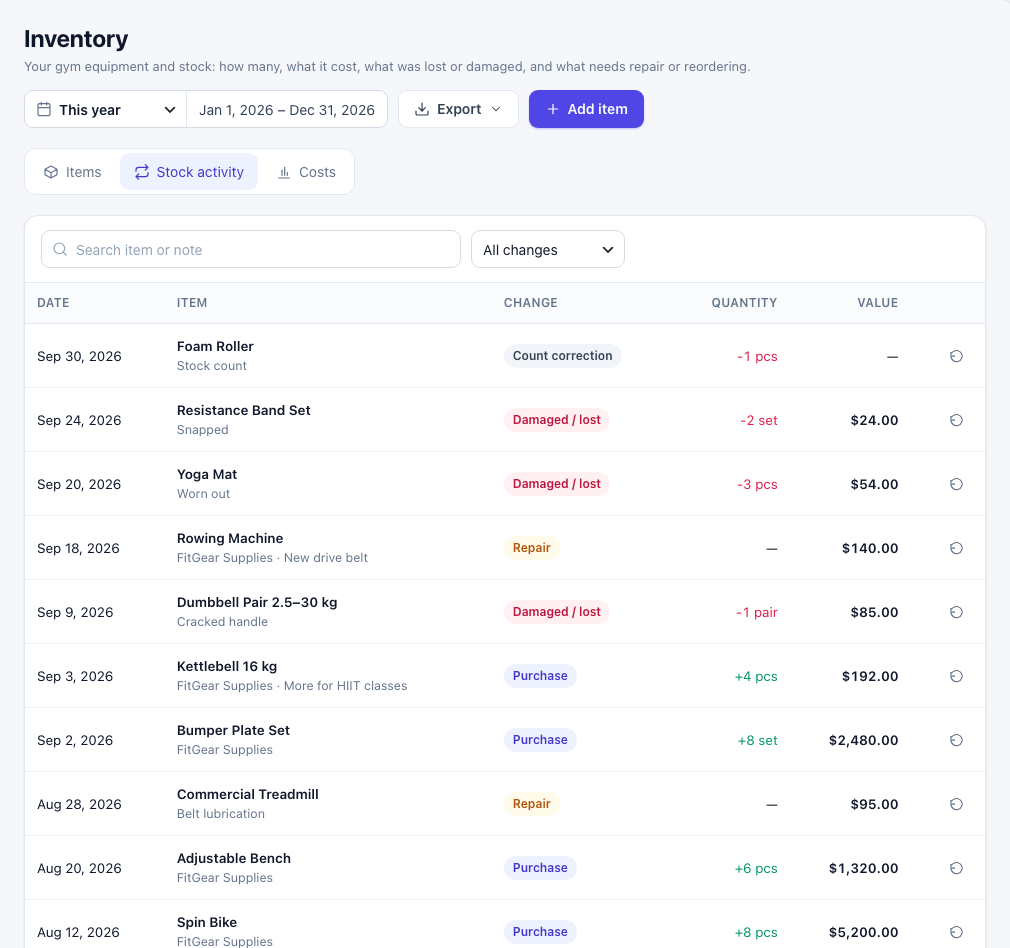Click the undo icon on Spin Bike row
Screen dimensions: 1010x948
(956, 932)
